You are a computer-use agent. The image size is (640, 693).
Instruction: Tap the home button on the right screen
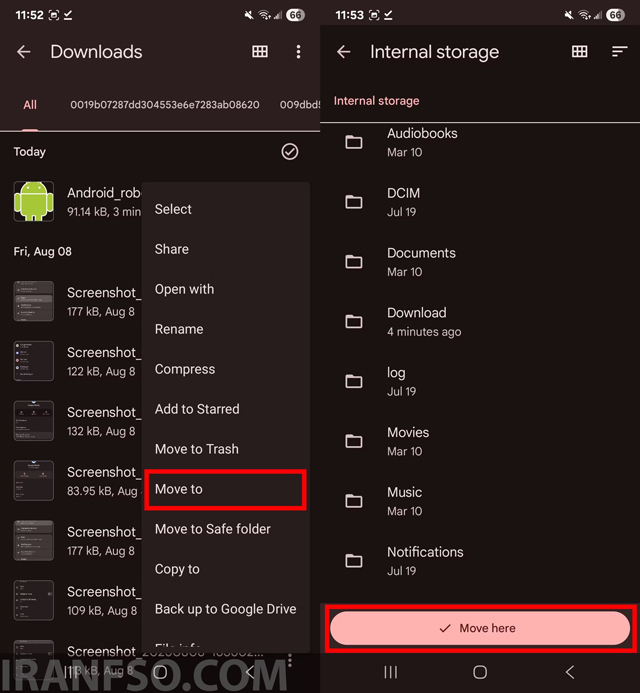click(480, 672)
